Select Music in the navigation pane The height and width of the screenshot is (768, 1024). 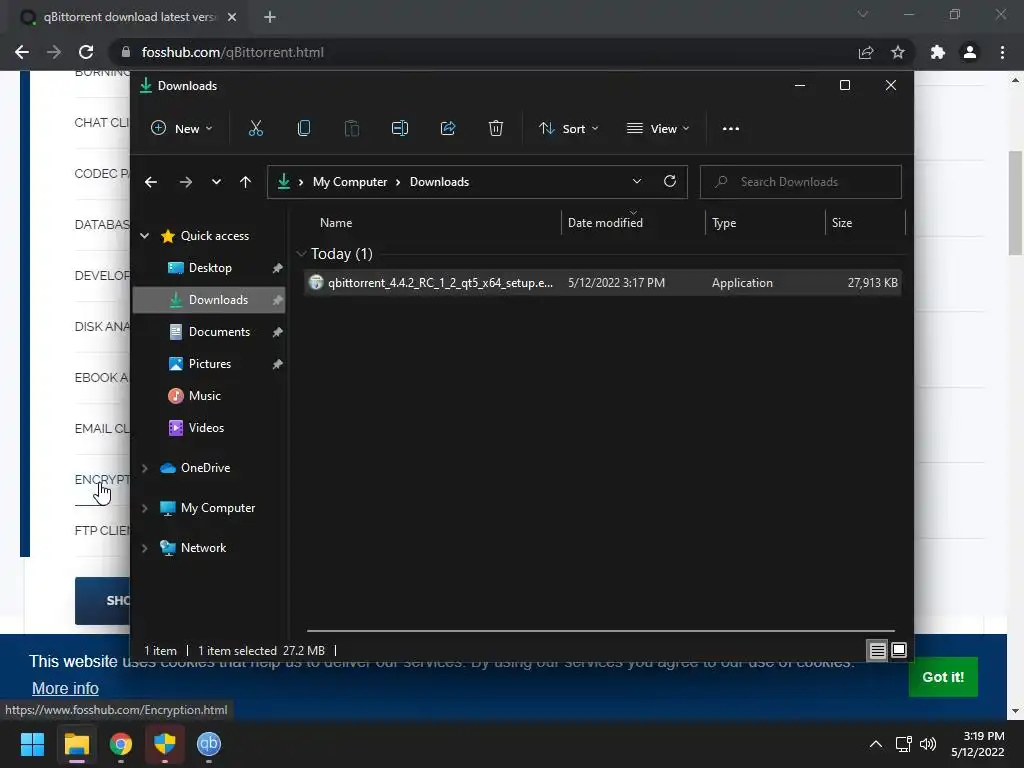point(209,396)
